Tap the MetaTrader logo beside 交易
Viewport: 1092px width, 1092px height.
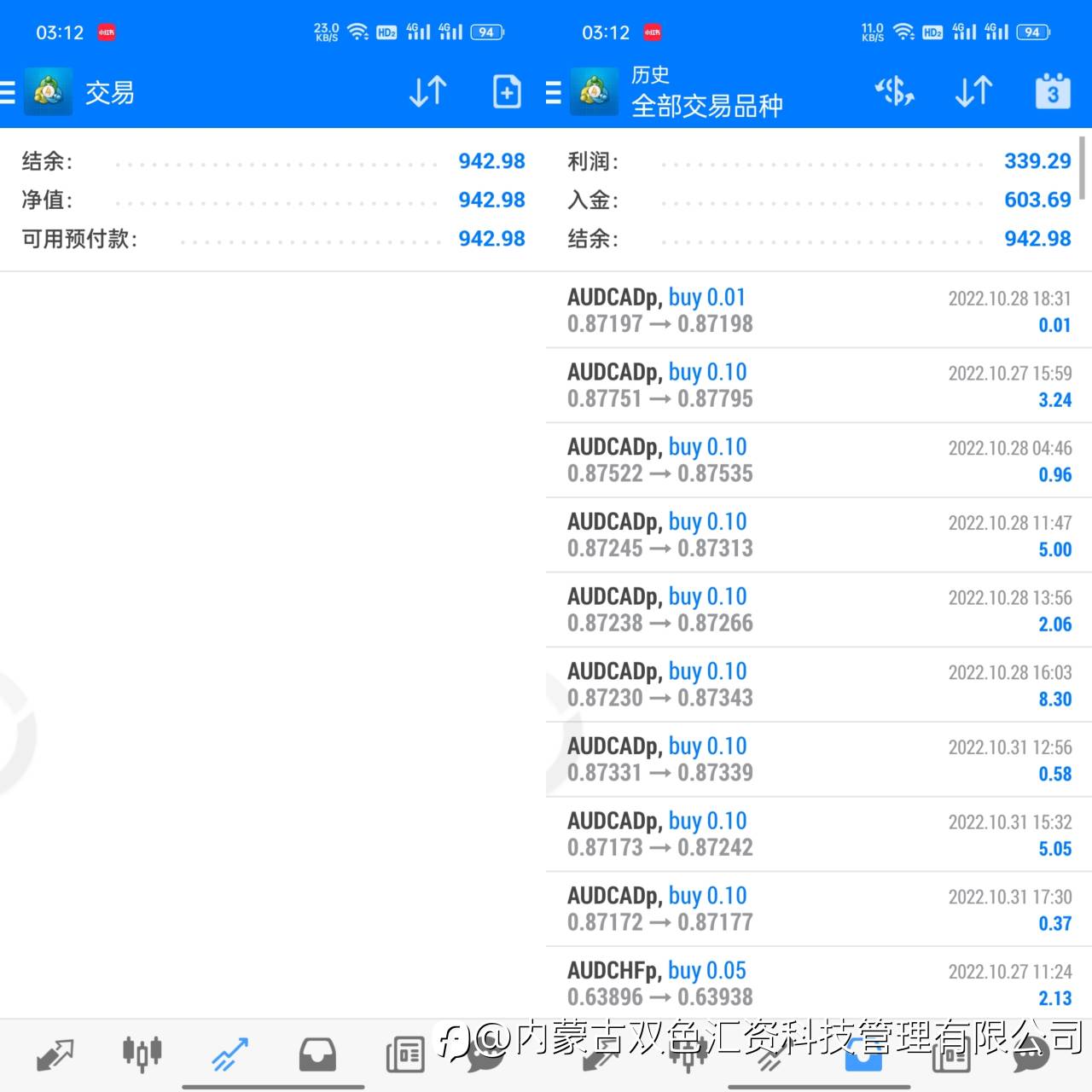pos(48,91)
